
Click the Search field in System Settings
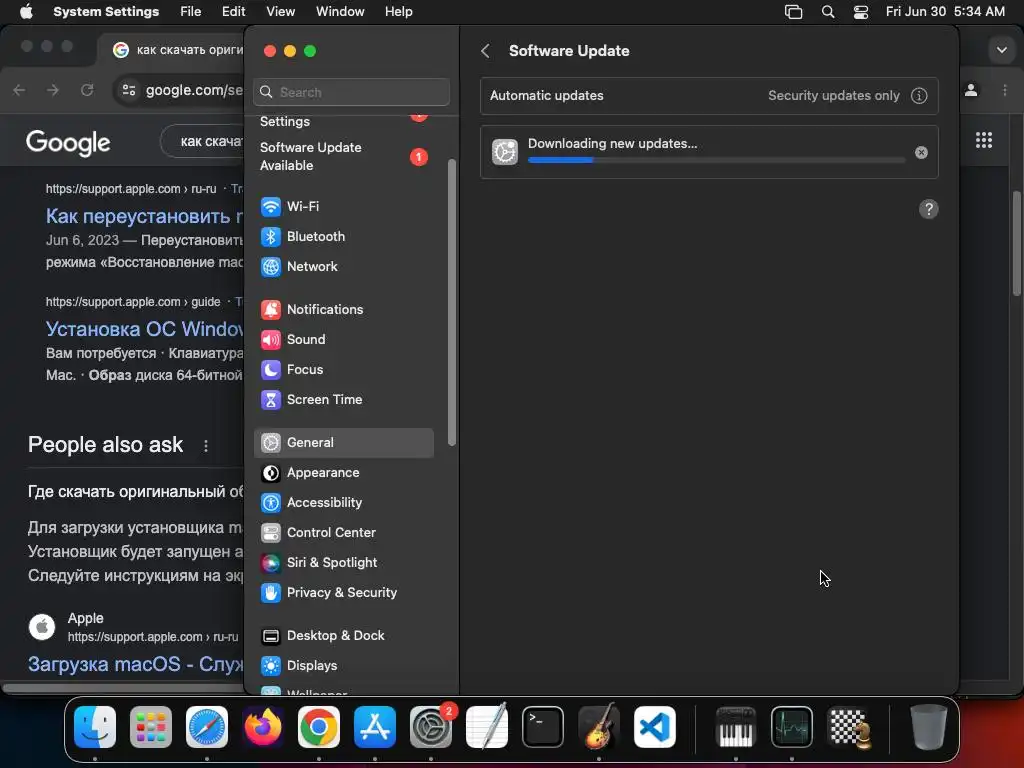[x=351, y=92]
